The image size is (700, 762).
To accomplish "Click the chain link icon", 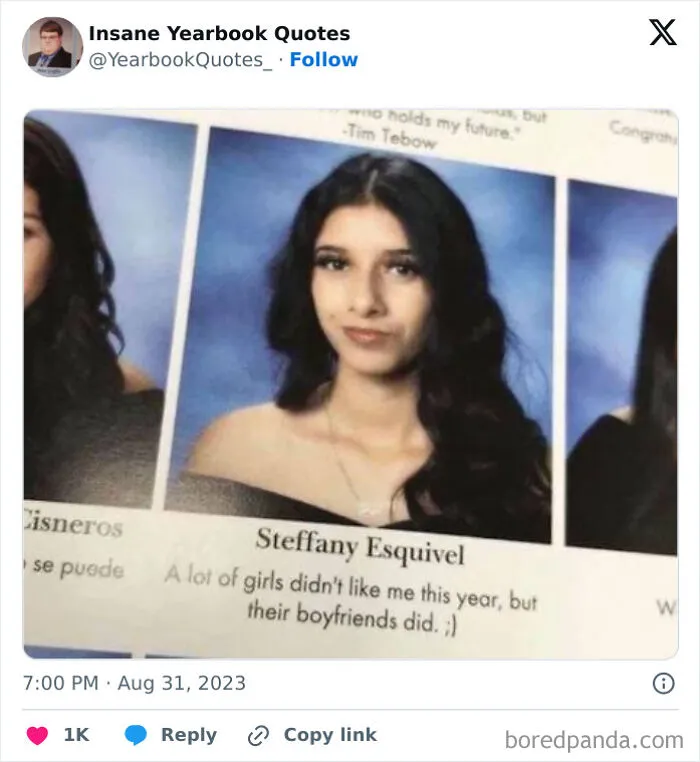I will pyautogui.click(x=258, y=736).
